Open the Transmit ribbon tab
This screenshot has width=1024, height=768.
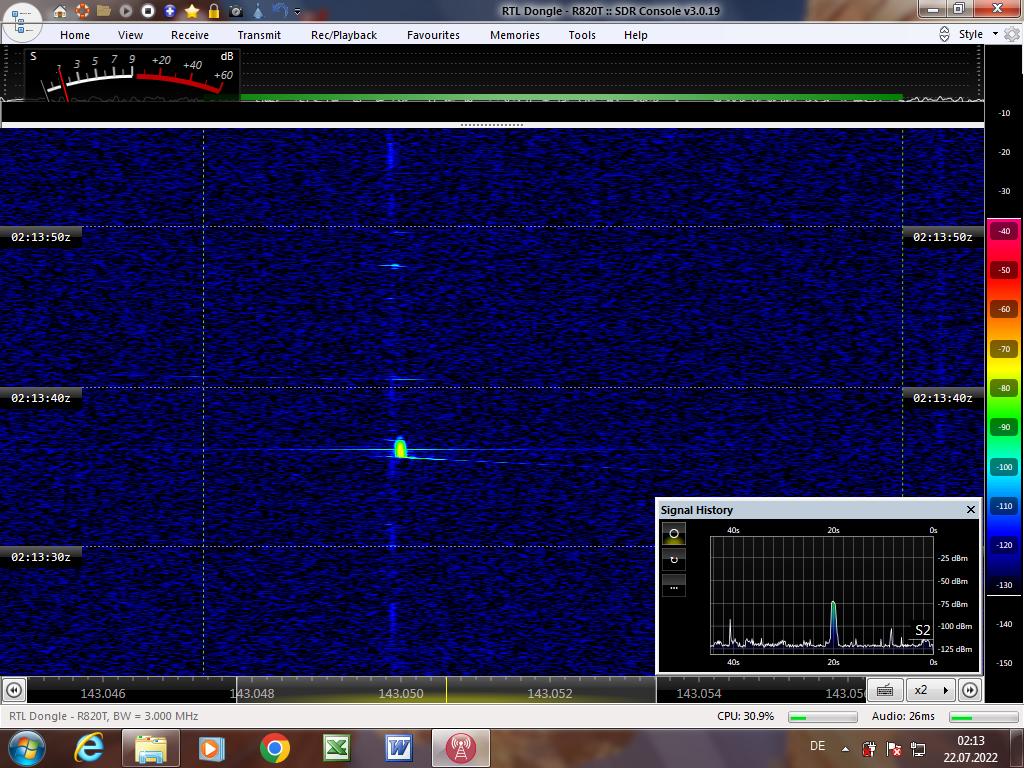259,35
